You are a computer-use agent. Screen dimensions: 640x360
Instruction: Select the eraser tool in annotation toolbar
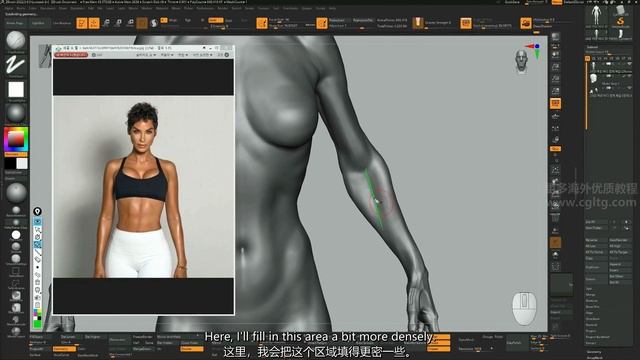coord(38,260)
